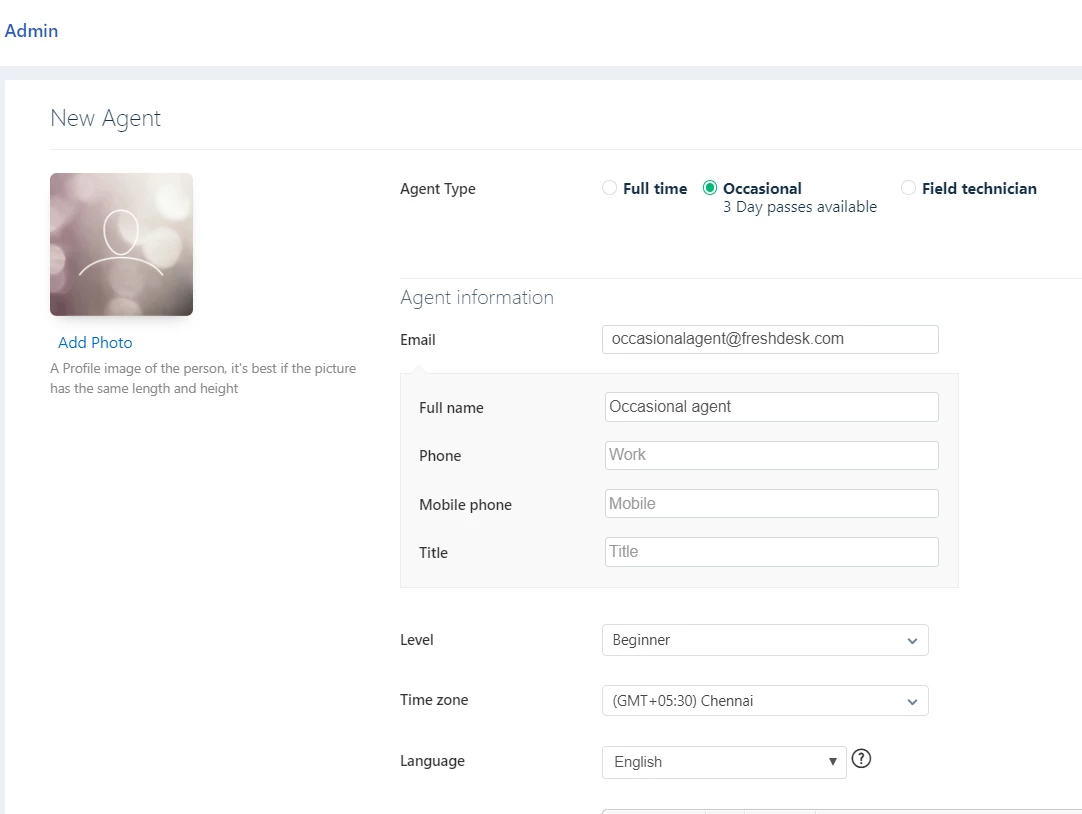This screenshot has height=814, width=1082.
Task: Select the Full time agent type
Action: pos(609,188)
